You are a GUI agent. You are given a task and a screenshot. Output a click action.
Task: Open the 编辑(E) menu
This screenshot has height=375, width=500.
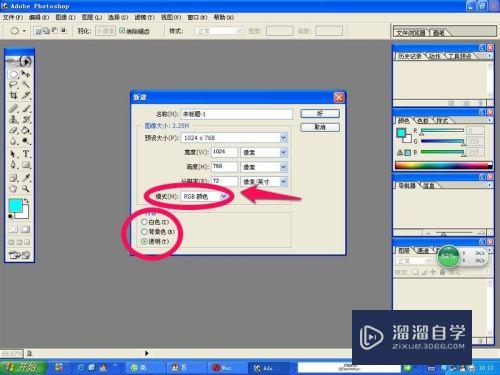click(39, 17)
